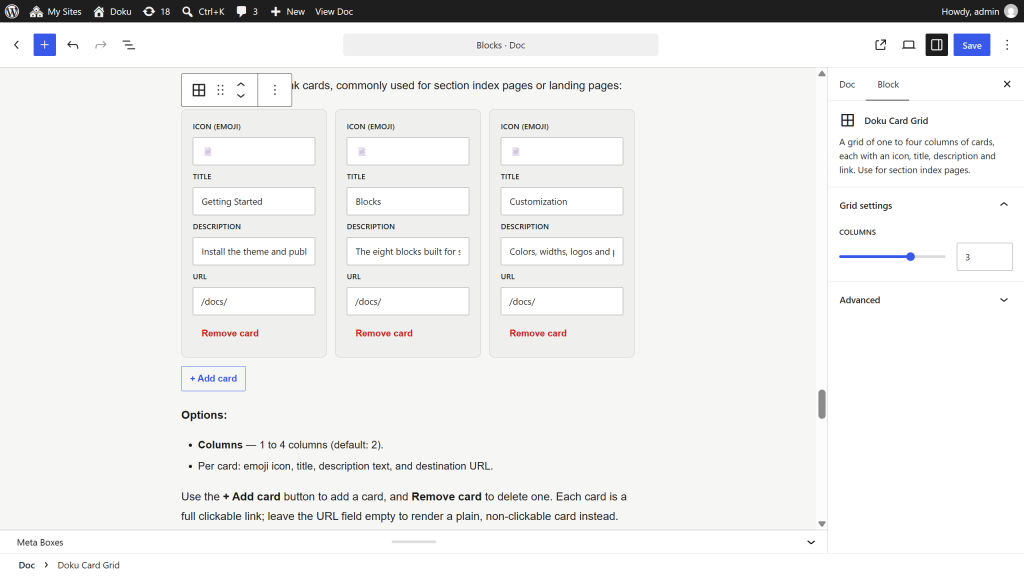
Task: Expand the Meta Boxes panel
Action: coord(413,542)
